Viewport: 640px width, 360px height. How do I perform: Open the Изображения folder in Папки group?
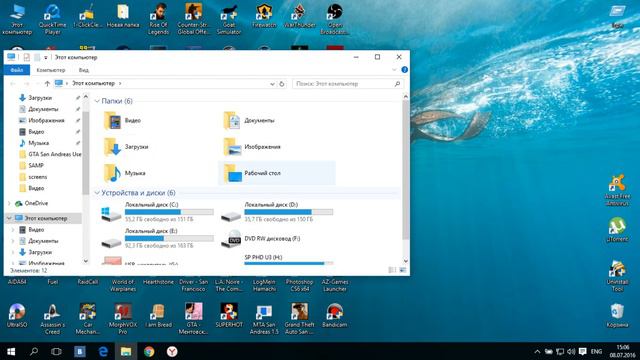pyautogui.click(x=252, y=147)
